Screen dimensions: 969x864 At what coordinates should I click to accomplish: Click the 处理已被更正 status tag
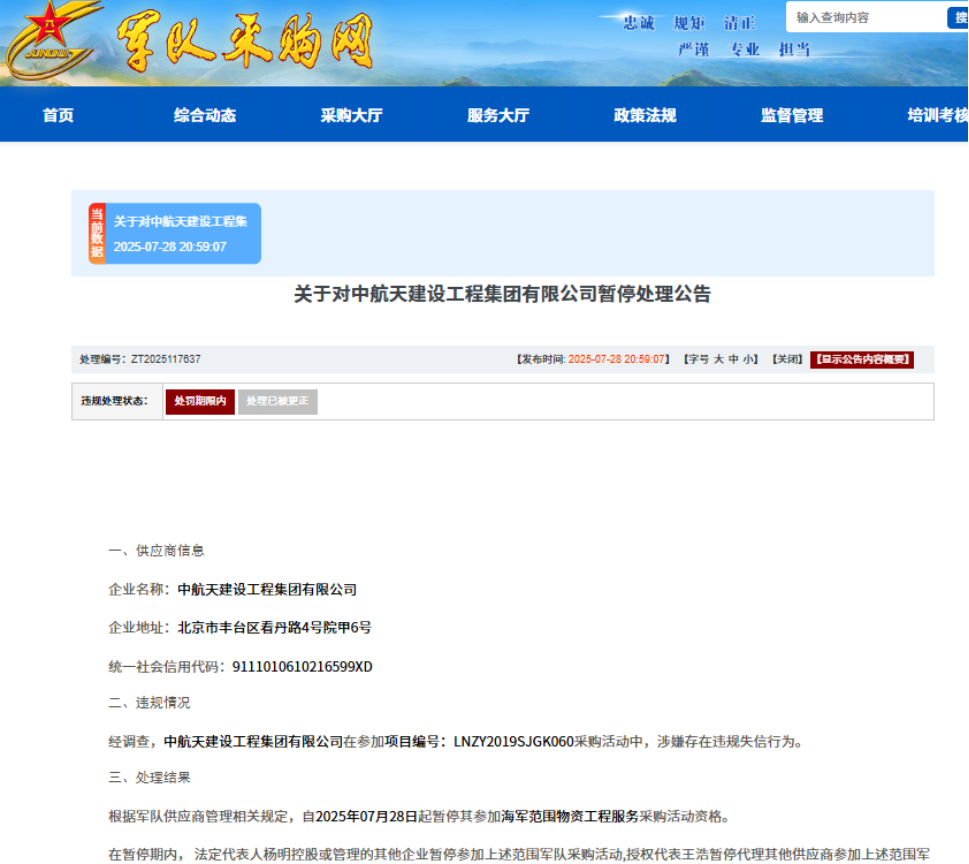tap(277, 402)
